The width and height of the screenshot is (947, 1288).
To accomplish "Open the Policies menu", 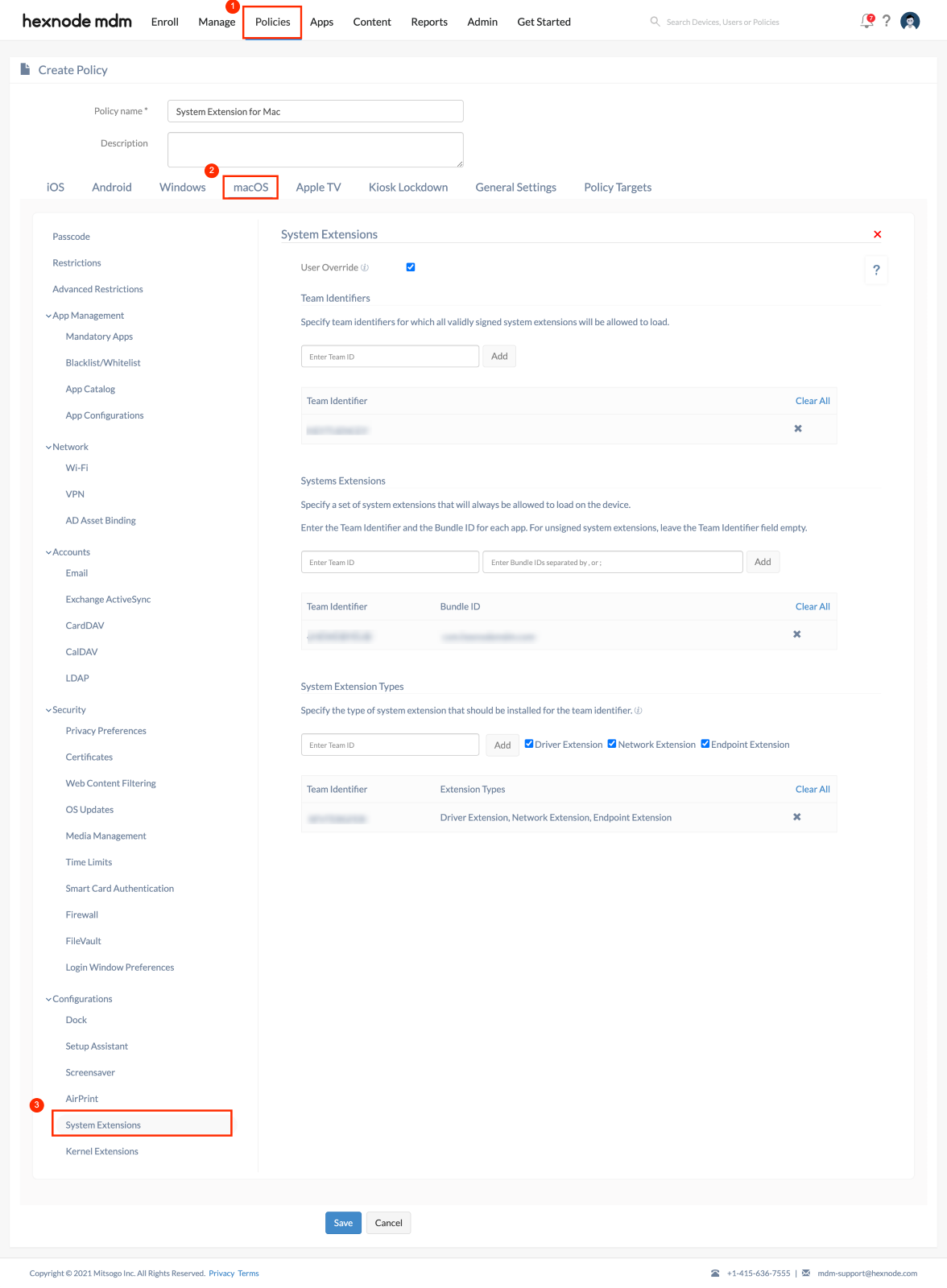I will (x=273, y=22).
